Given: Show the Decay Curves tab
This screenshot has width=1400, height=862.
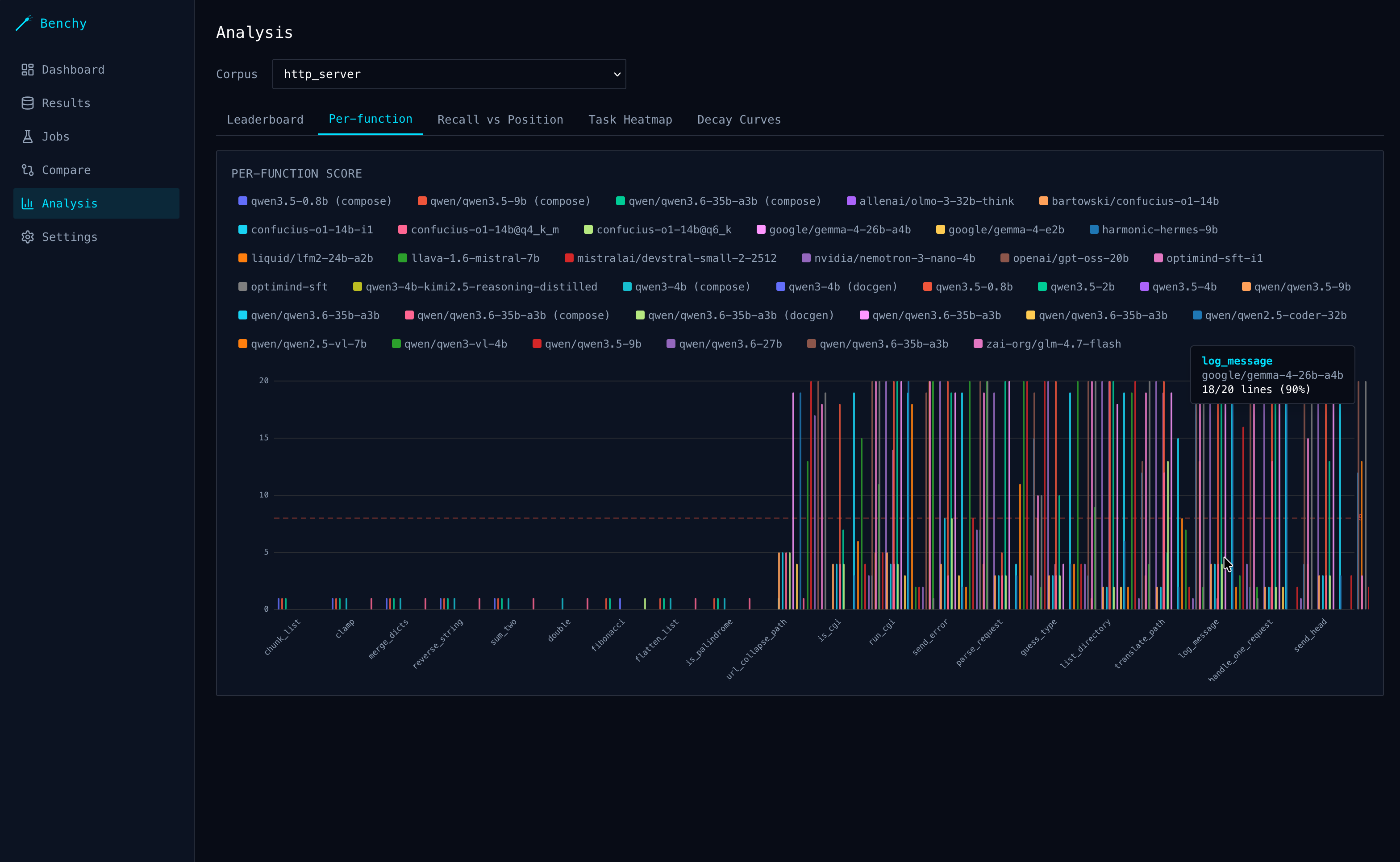Looking at the screenshot, I should coord(739,120).
